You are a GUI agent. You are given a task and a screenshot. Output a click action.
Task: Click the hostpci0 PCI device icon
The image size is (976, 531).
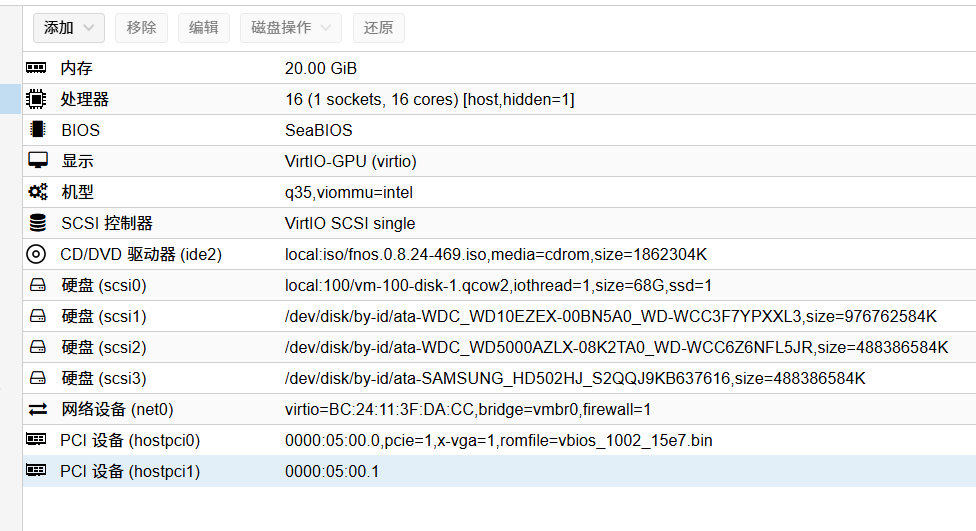(x=37, y=440)
